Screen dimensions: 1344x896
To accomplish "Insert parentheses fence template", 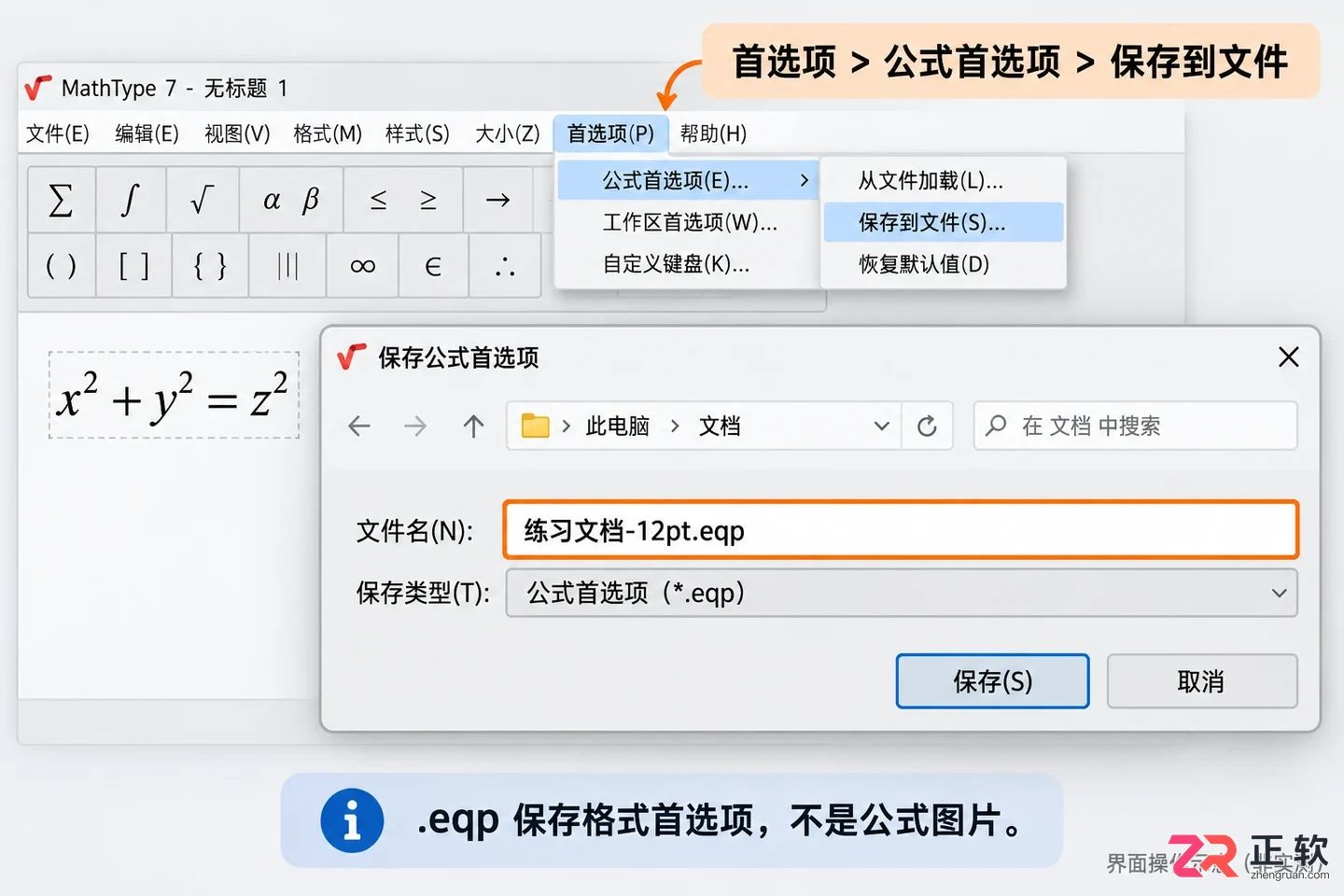I will [62, 266].
